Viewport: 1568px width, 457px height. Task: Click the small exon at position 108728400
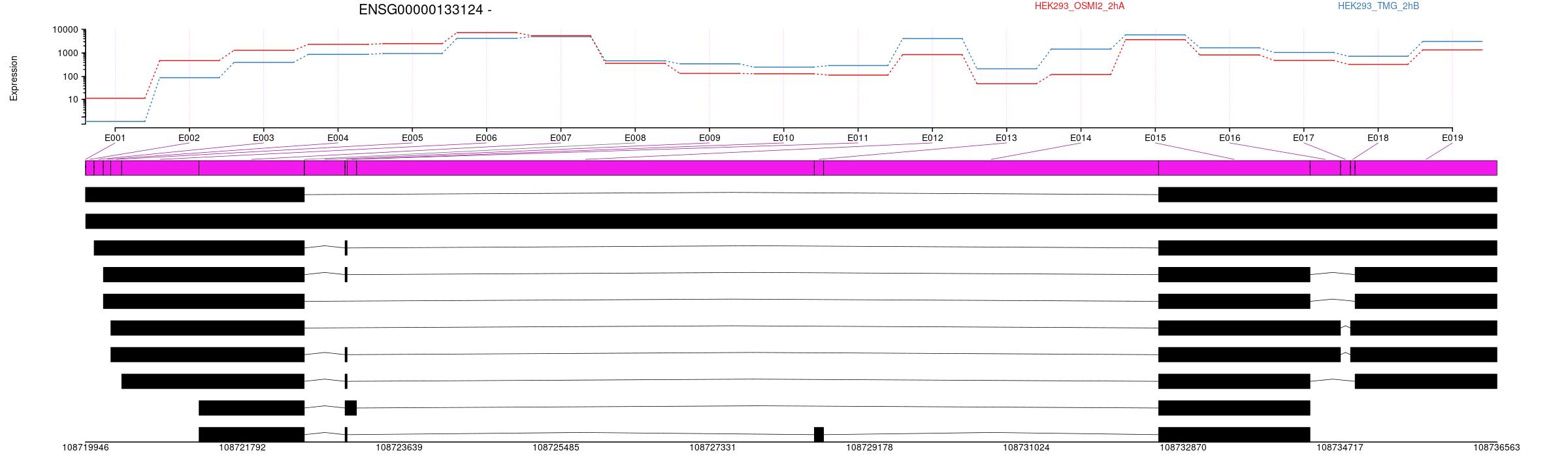pyautogui.click(x=819, y=434)
